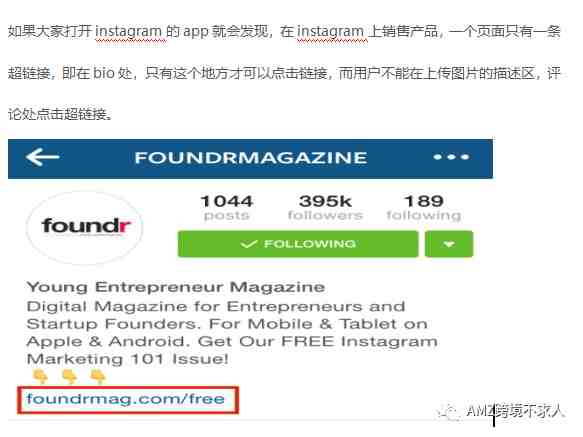Open the 395k followers list
The image size is (583, 437).
point(325,207)
